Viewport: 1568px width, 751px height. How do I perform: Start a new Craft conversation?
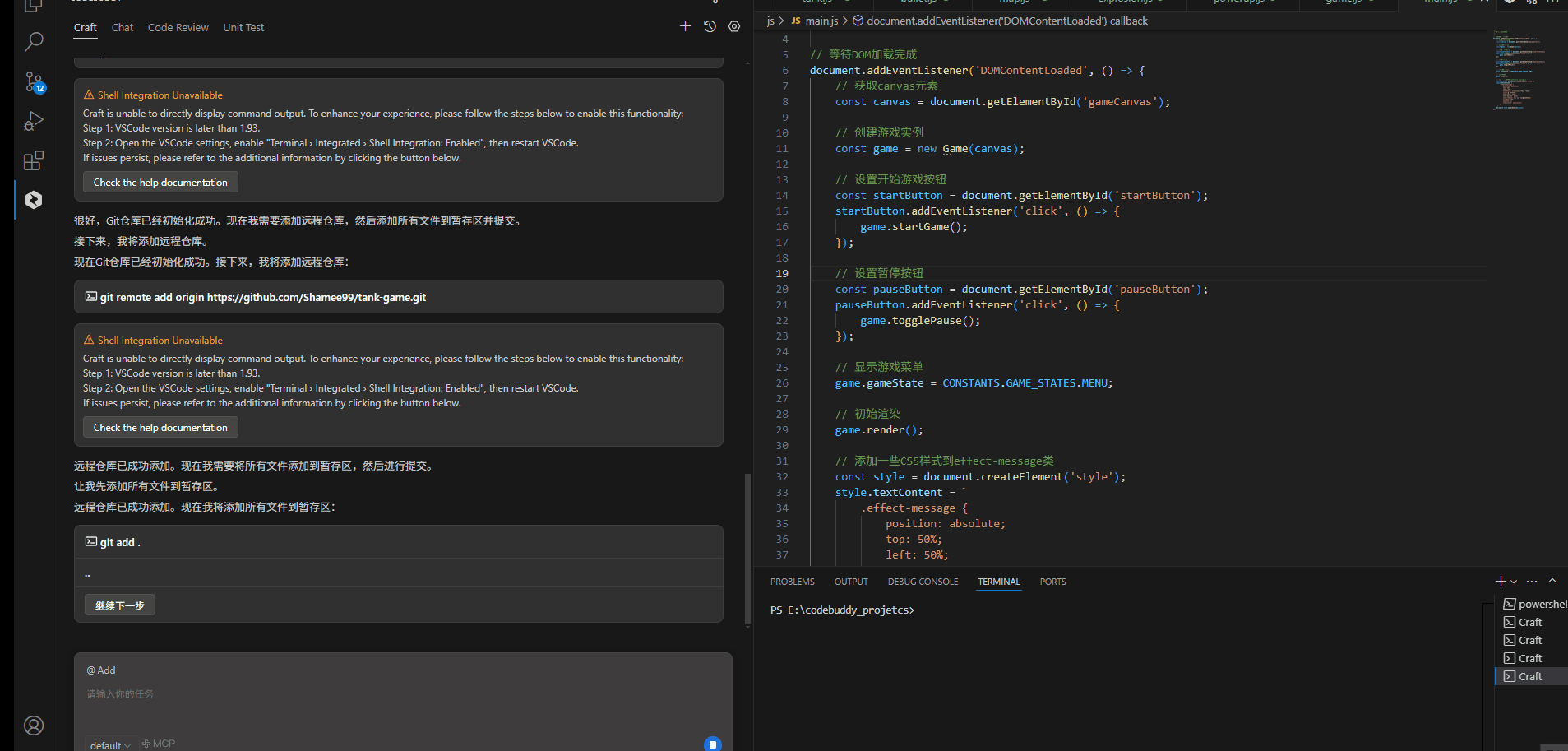pyautogui.click(x=685, y=26)
